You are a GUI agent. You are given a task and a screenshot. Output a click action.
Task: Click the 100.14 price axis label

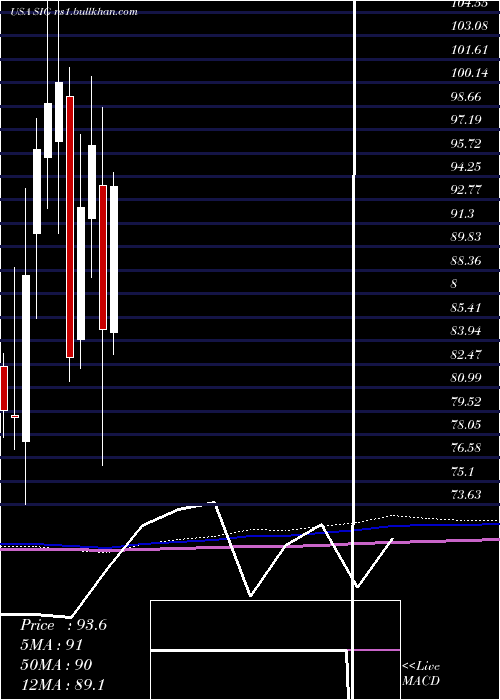[x=469, y=73]
